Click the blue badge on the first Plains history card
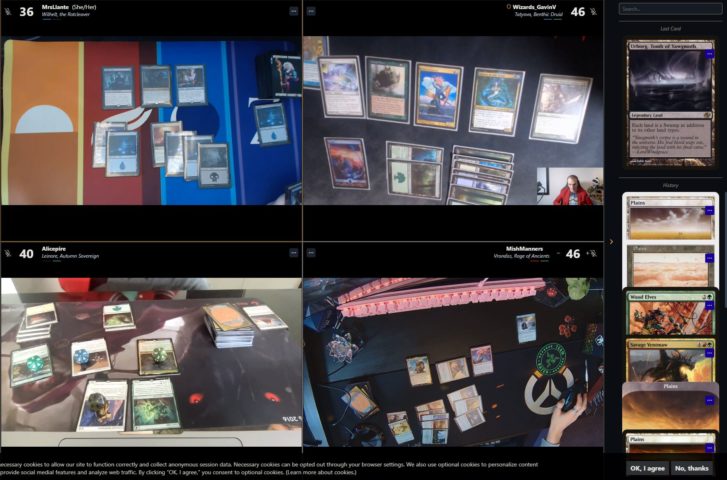Screen dimensions: 727x480 click(x=709, y=211)
